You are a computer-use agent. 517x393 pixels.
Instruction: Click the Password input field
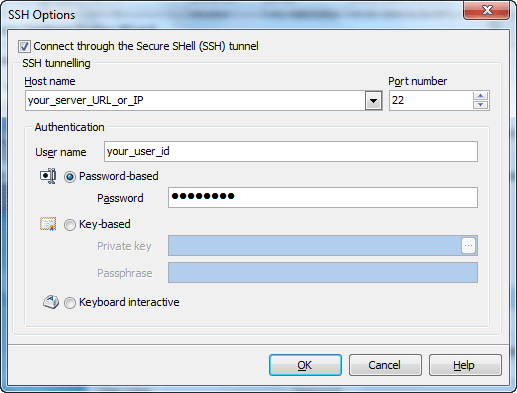(x=323, y=197)
